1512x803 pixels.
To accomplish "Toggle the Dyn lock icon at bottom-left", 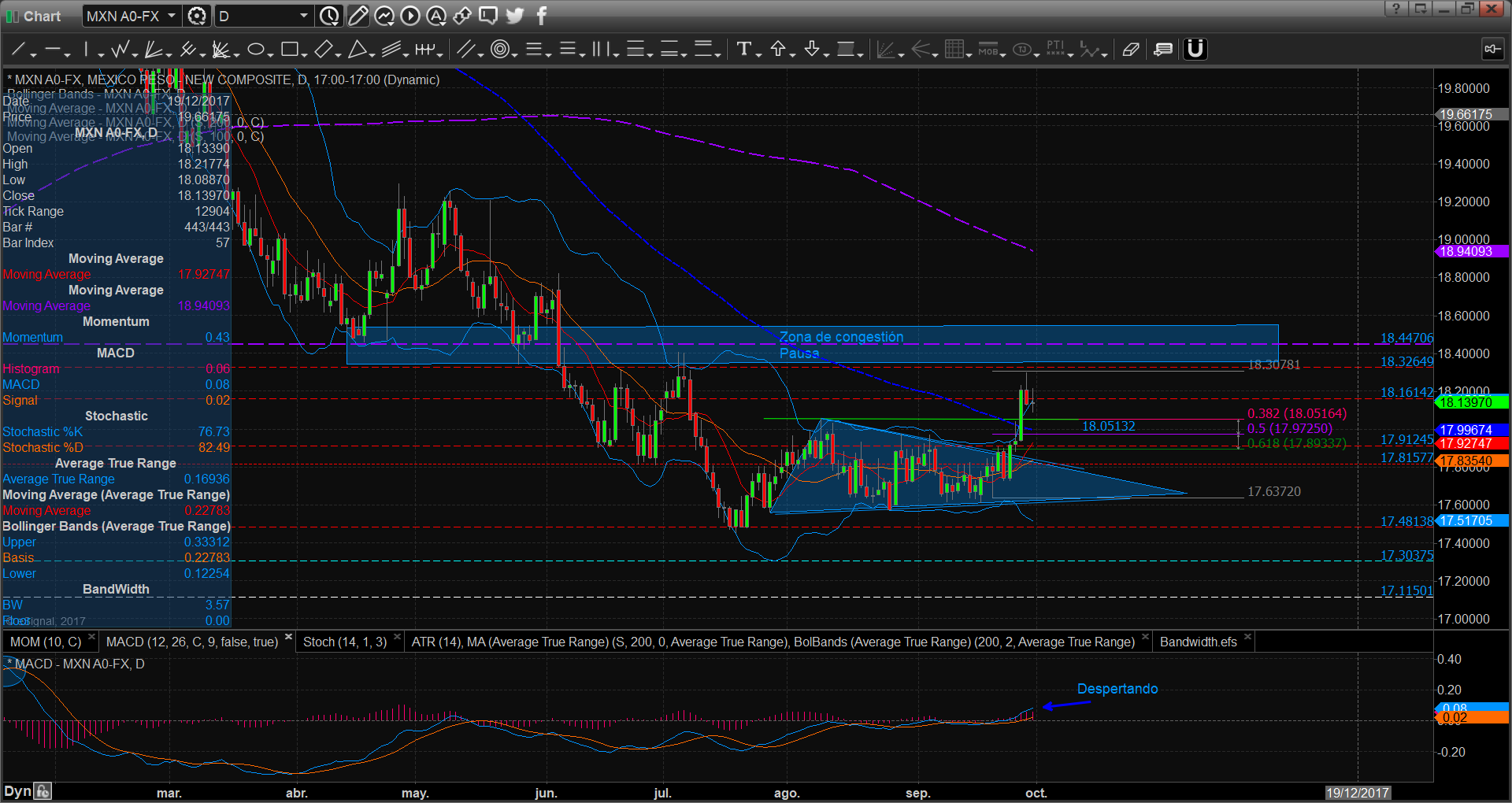I will click(43, 791).
